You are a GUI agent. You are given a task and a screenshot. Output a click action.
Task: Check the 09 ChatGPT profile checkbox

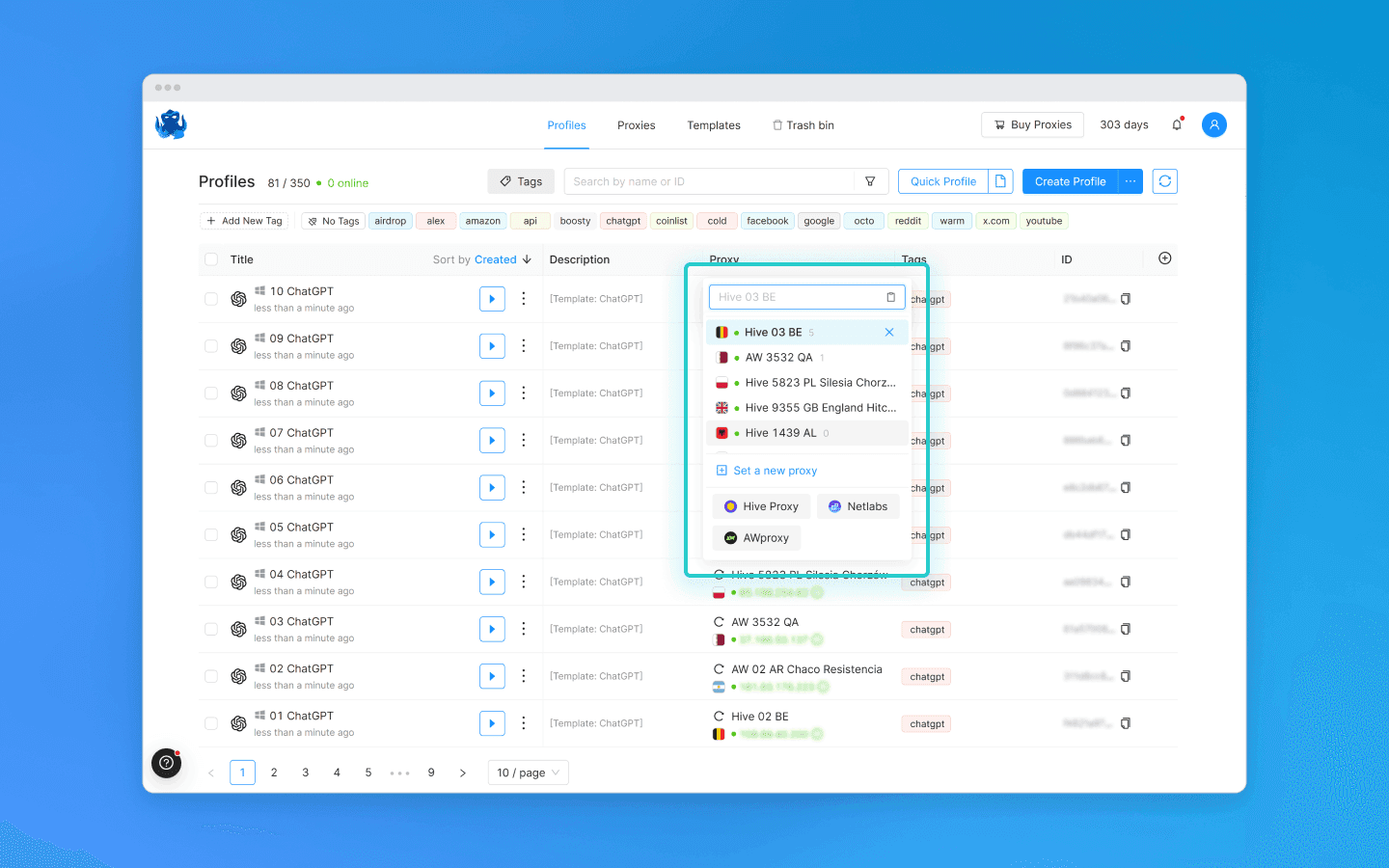[x=211, y=346]
